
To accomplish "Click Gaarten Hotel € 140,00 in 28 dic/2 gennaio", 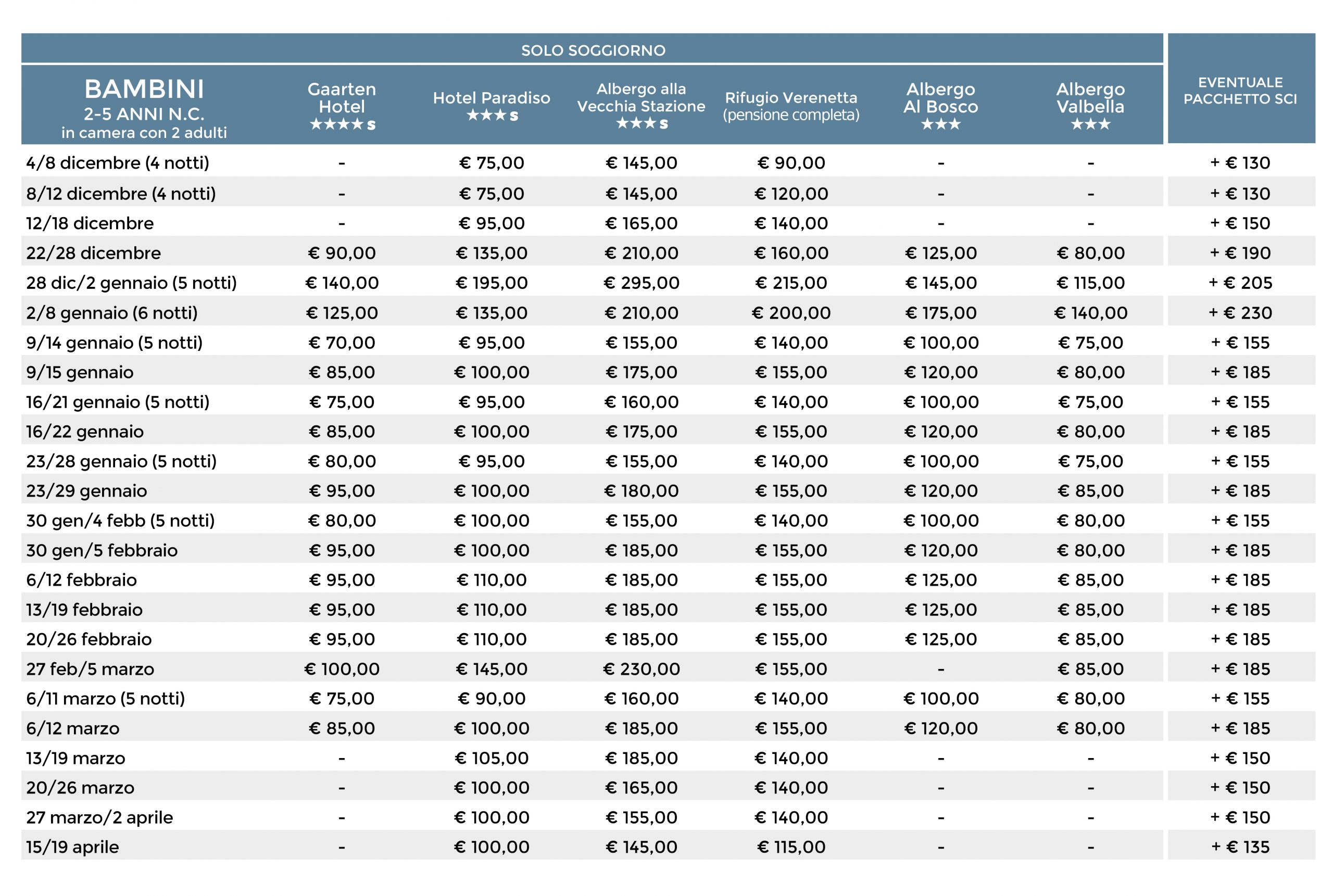I will point(342,283).
